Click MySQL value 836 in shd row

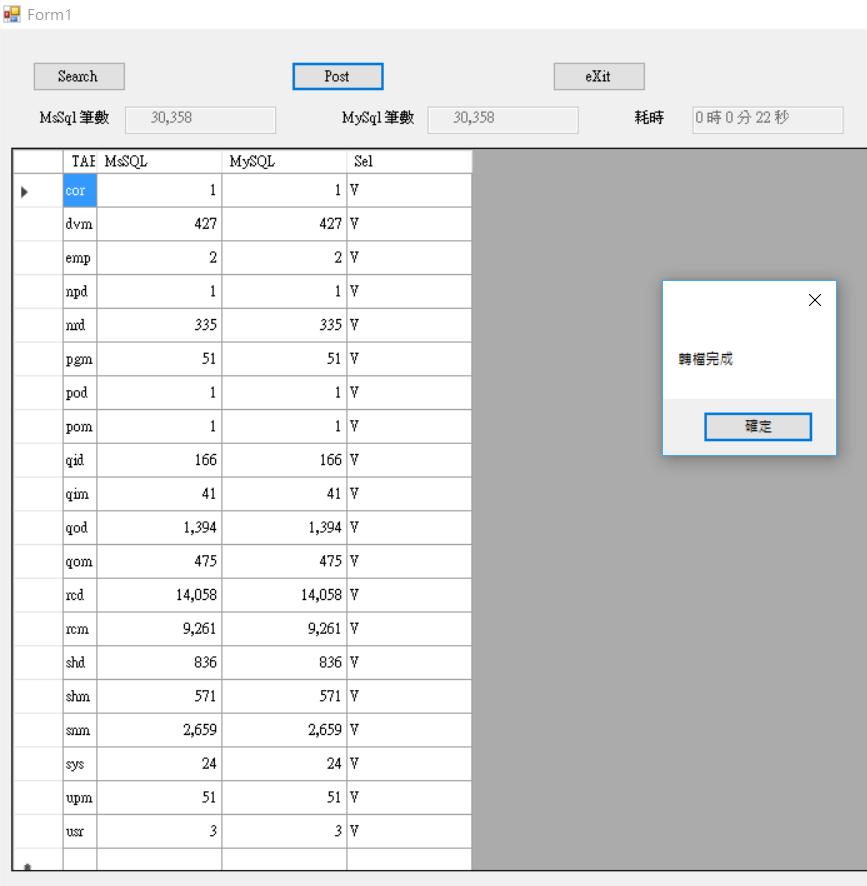(284, 662)
